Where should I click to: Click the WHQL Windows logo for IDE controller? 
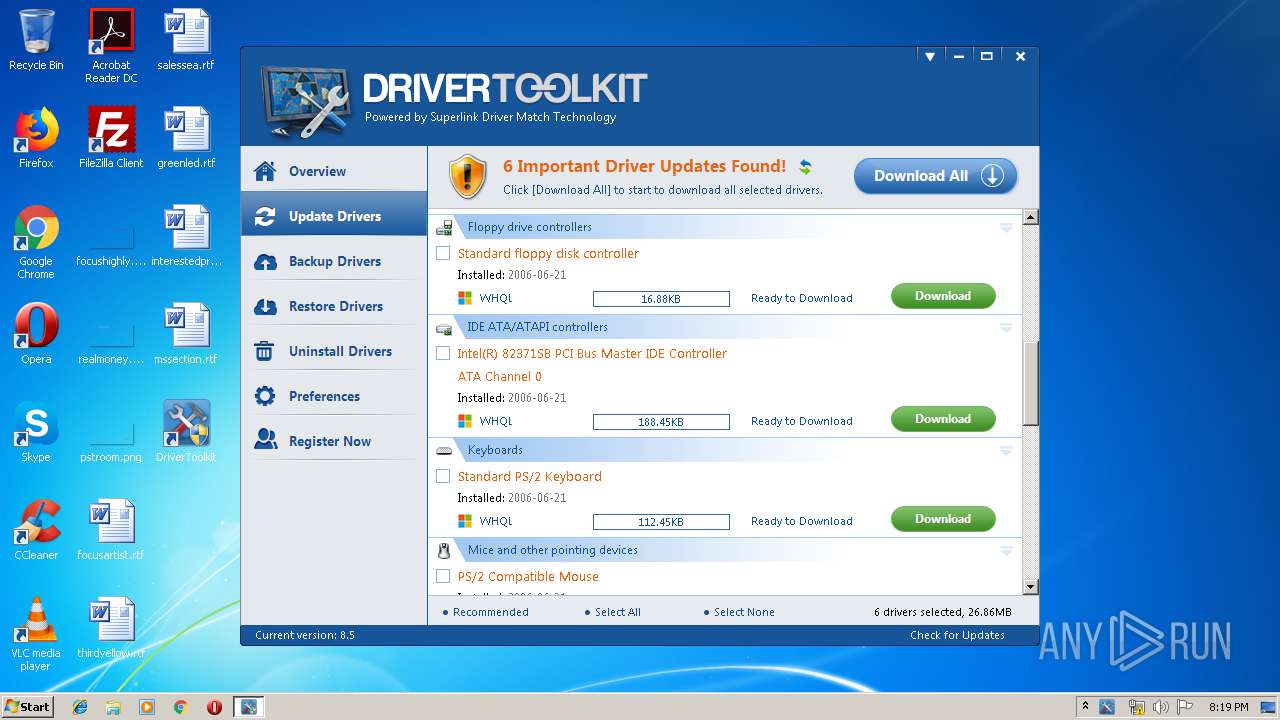point(465,421)
